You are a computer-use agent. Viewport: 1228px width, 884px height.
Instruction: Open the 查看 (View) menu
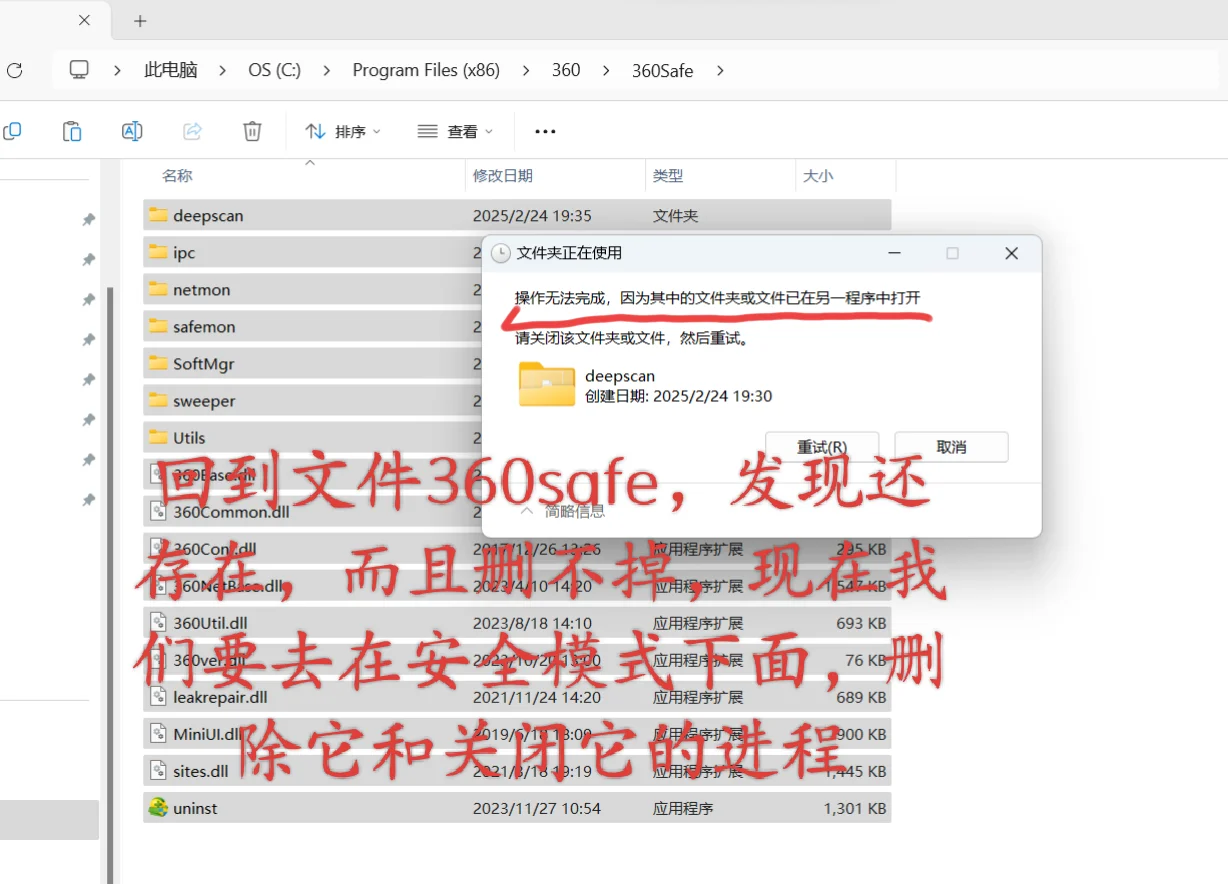pyautogui.click(x=455, y=131)
